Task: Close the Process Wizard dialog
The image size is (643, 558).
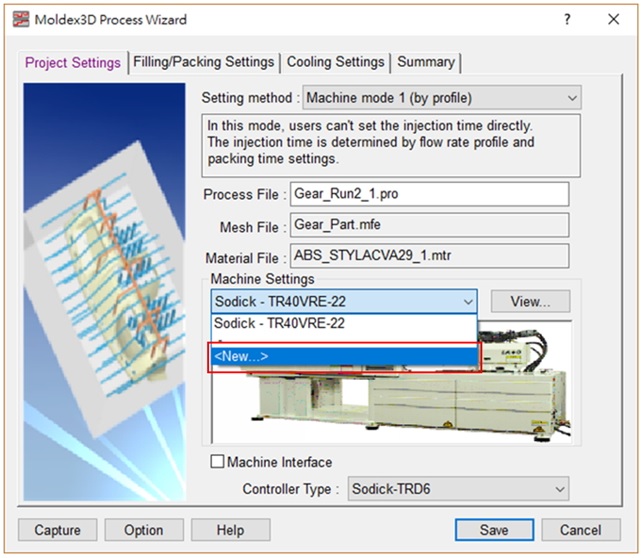Action: click(613, 19)
